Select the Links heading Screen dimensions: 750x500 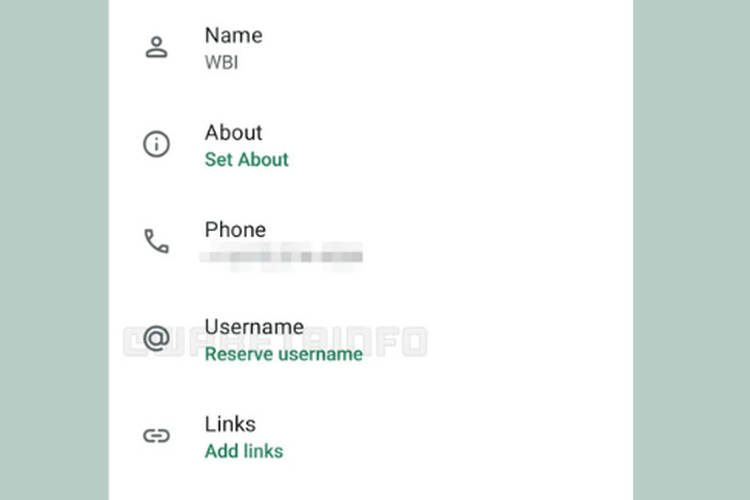coord(230,423)
